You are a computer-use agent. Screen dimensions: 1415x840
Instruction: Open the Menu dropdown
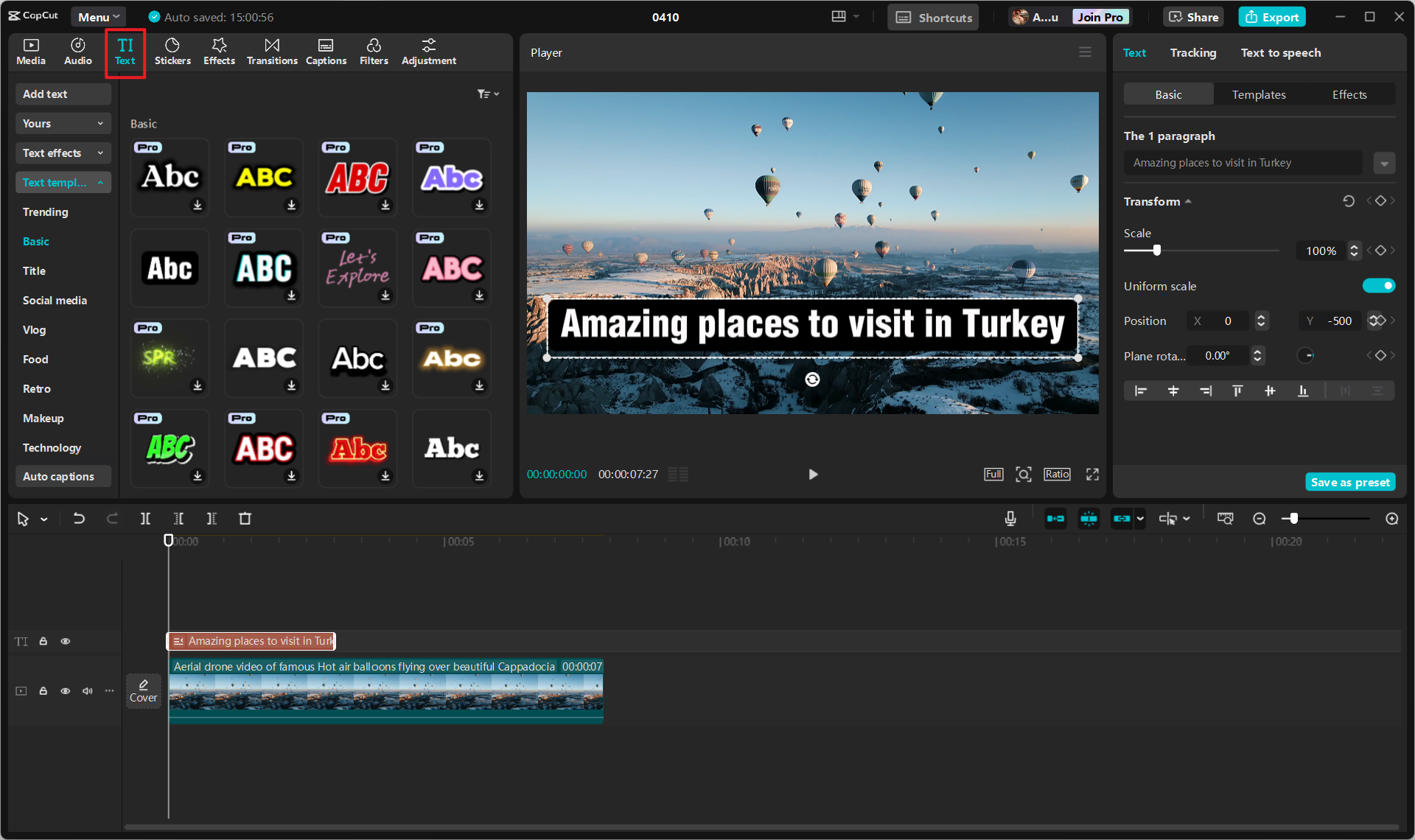tap(99, 17)
